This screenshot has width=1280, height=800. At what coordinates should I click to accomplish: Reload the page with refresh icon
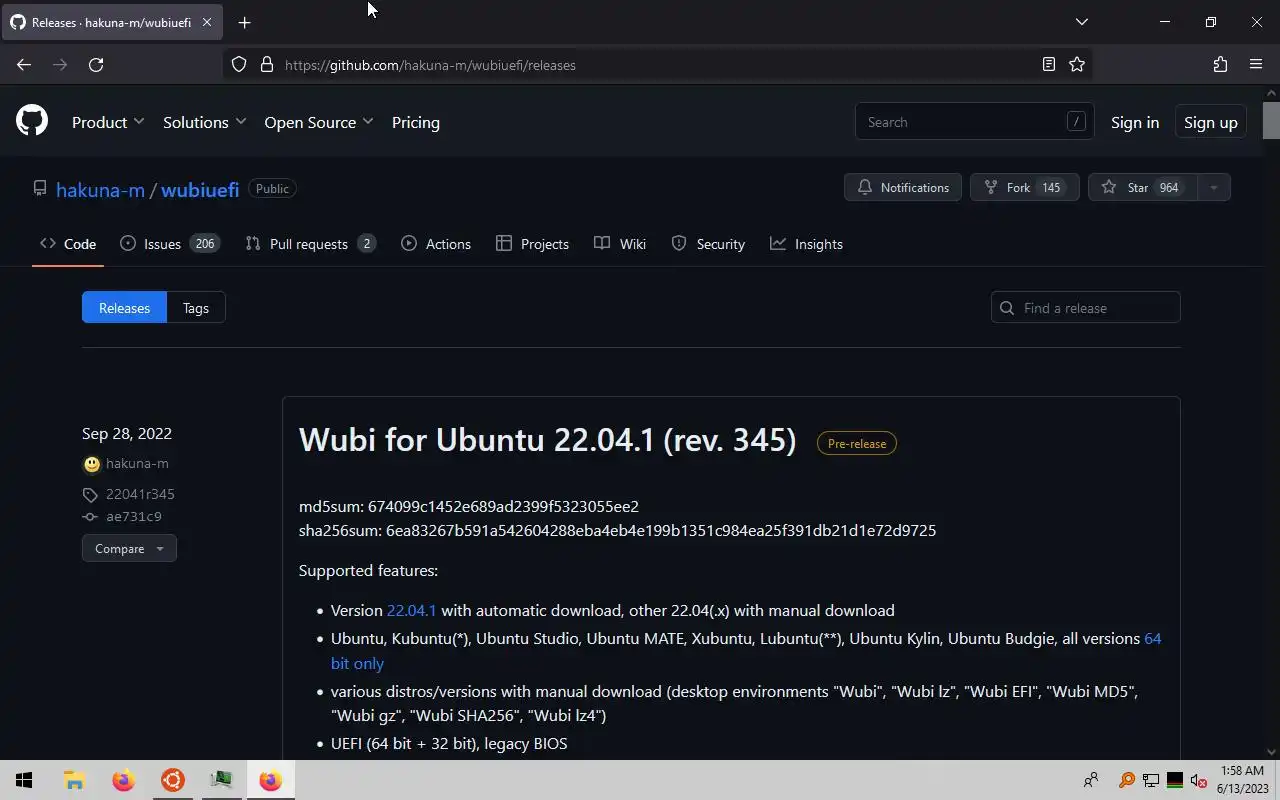pyautogui.click(x=96, y=65)
